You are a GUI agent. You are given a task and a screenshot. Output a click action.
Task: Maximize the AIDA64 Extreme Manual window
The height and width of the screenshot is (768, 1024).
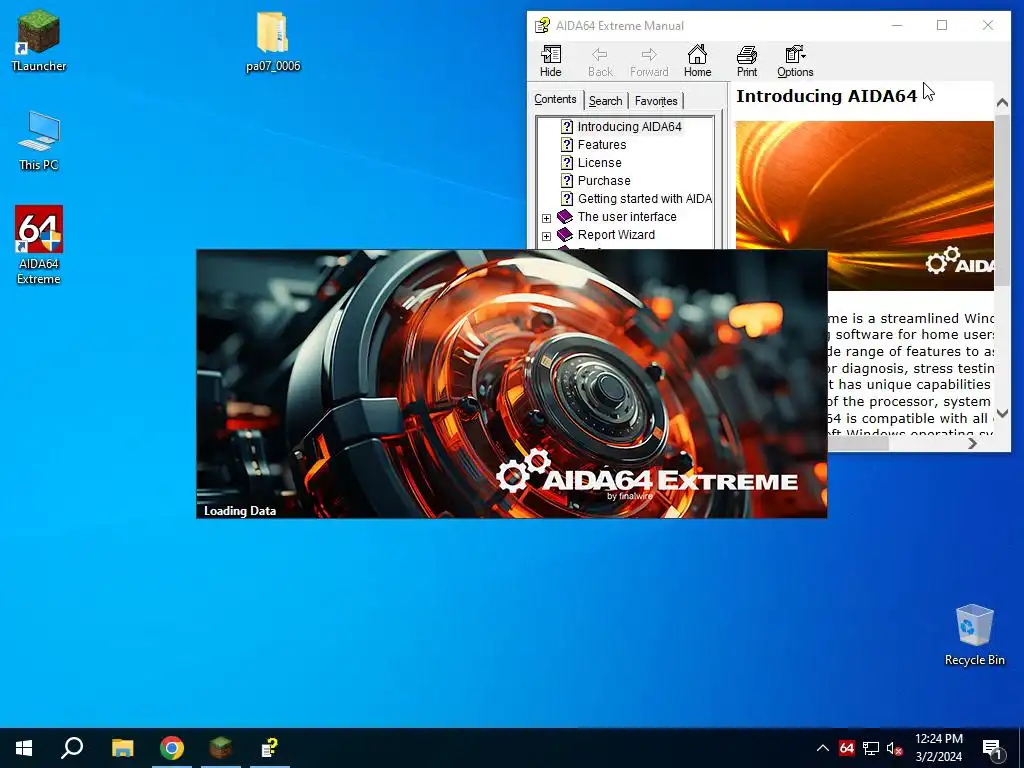942,25
